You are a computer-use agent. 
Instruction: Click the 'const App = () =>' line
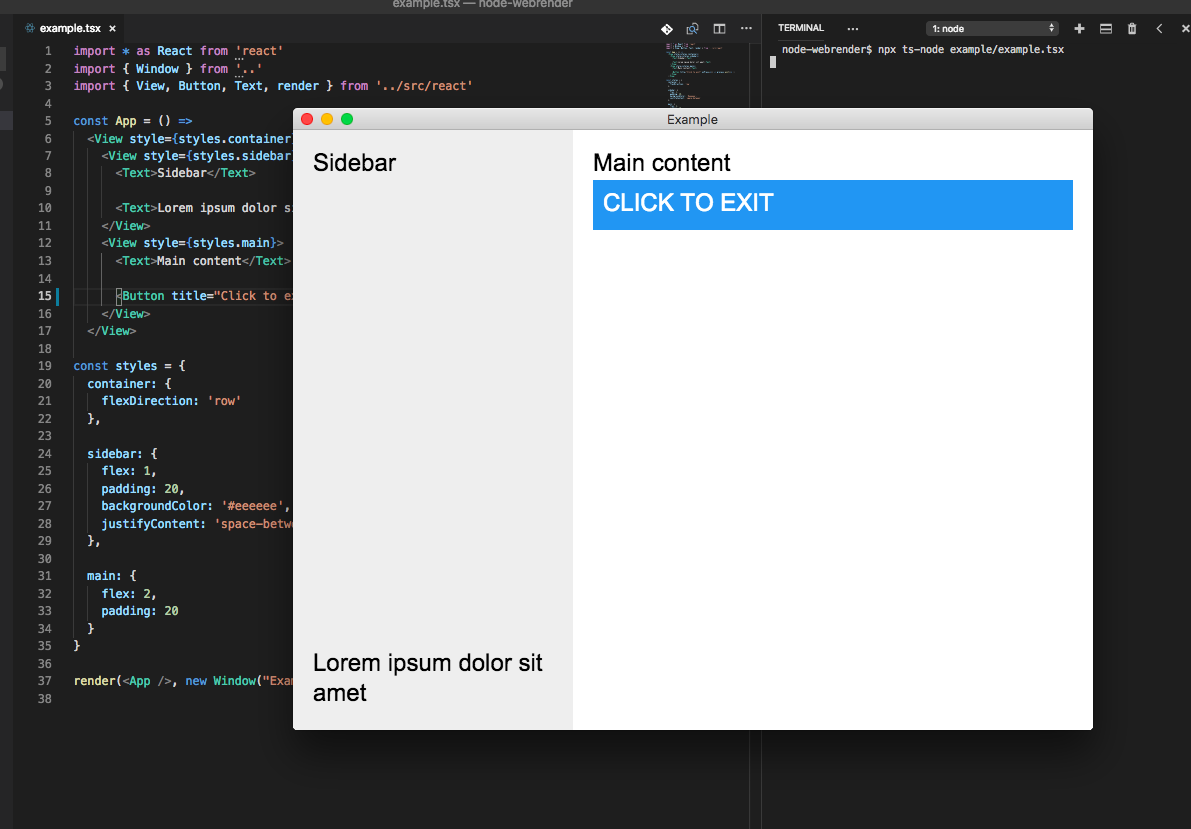[132, 121]
